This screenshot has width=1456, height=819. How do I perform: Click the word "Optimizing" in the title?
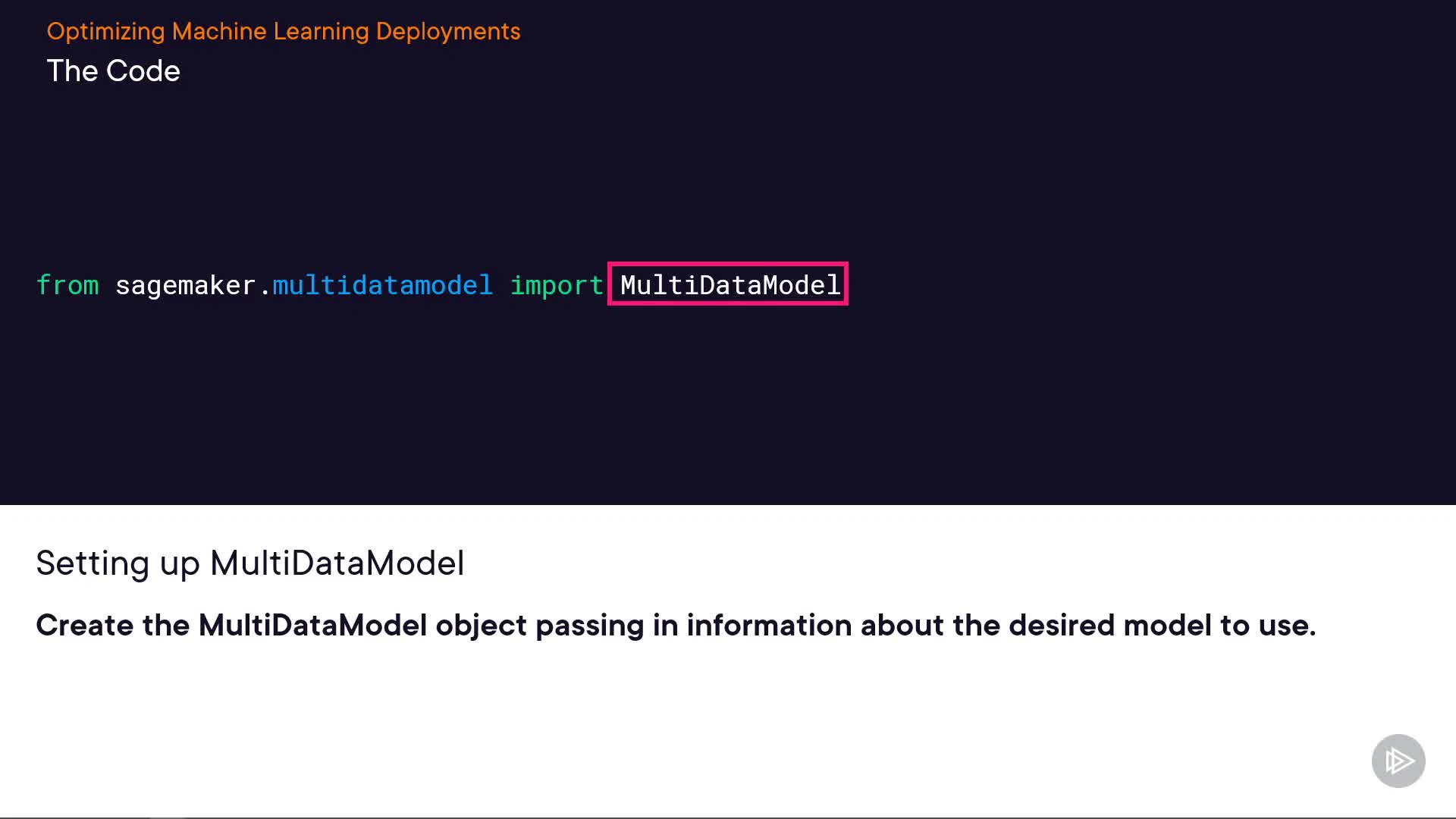[x=105, y=31]
